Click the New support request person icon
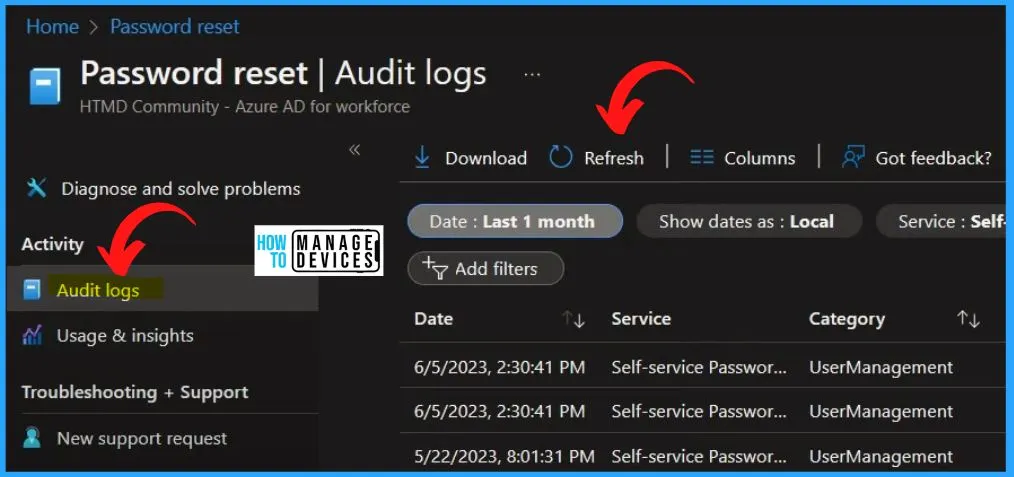1014x477 pixels. (32, 438)
